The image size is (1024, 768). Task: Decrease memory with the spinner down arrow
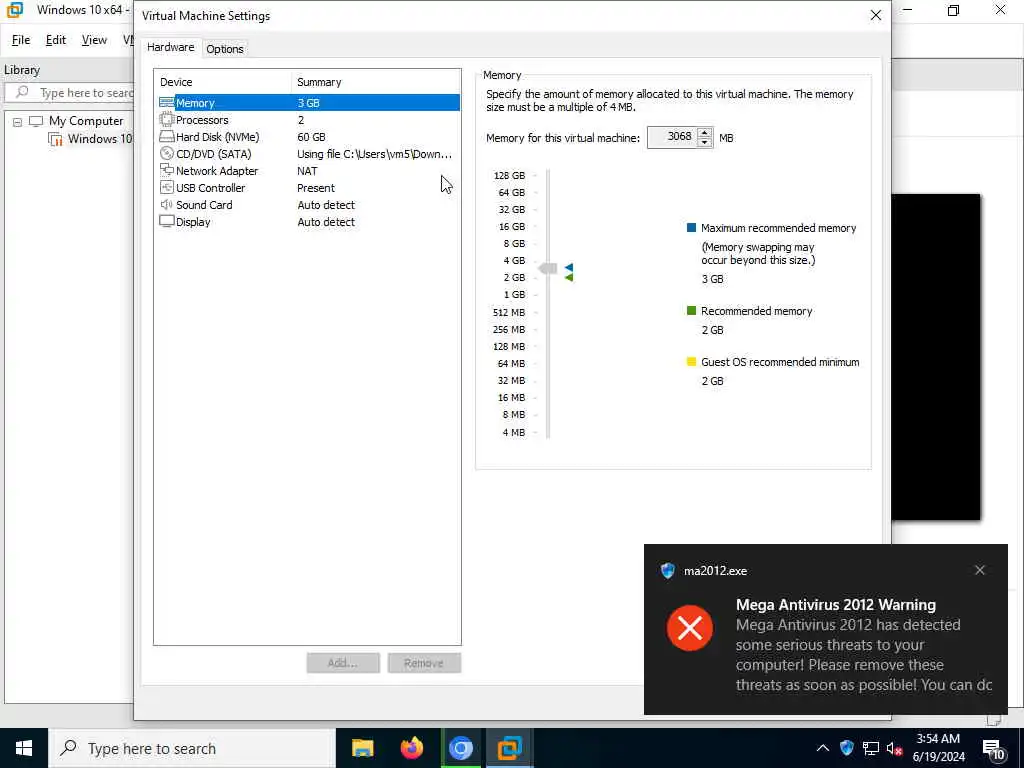[704, 142]
